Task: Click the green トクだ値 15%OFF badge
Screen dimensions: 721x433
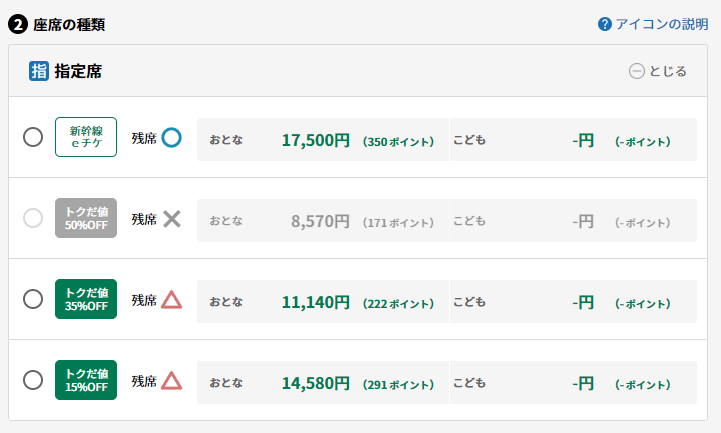Action: (86, 380)
